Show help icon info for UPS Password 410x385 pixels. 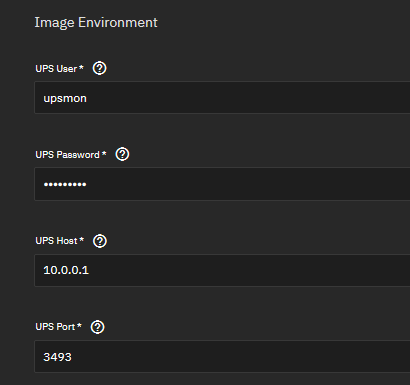pyautogui.click(x=122, y=154)
